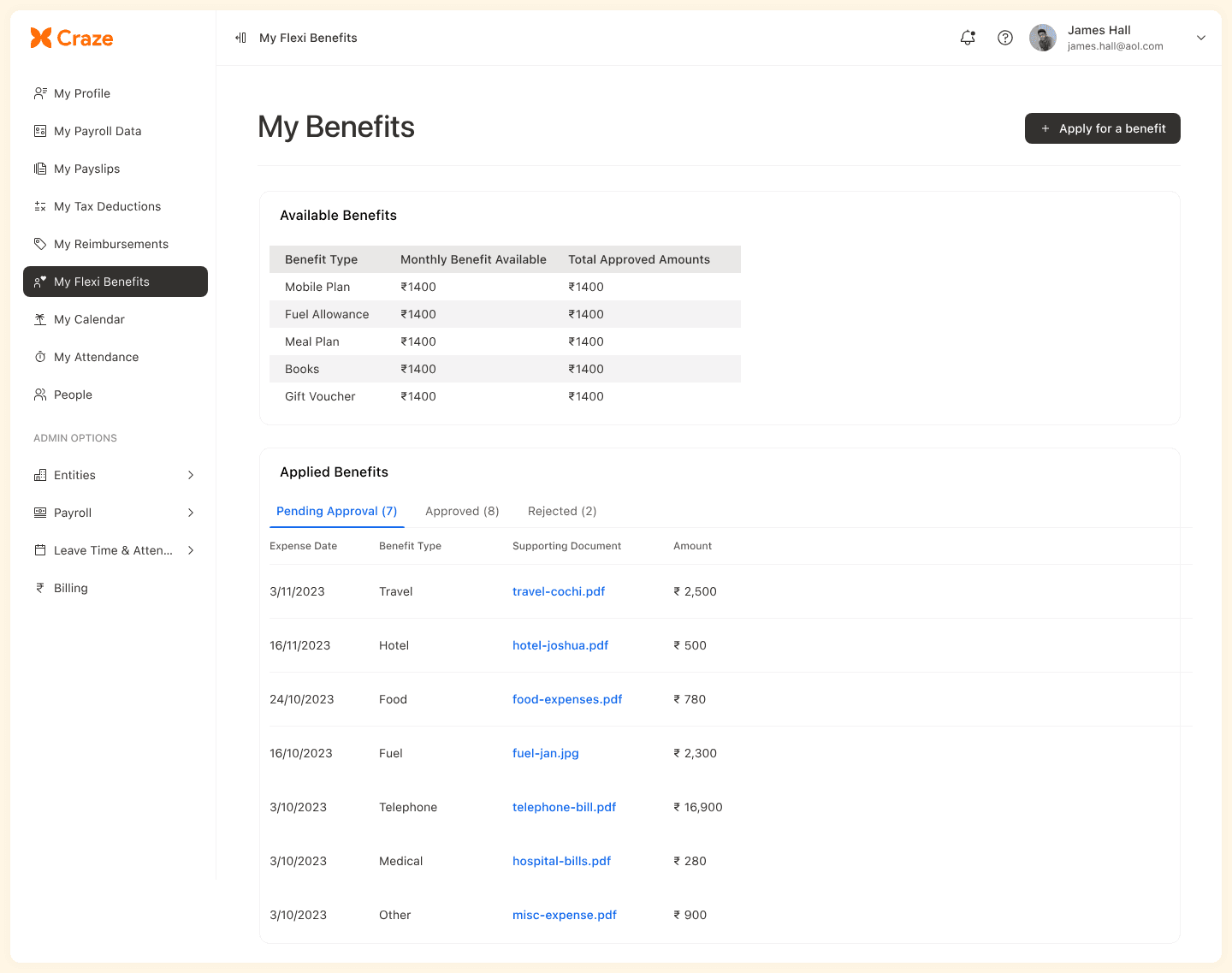The height and width of the screenshot is (973, 1232).
Task: Open hotel-joshua.pdf document
Action: click(x=560, y=645)
